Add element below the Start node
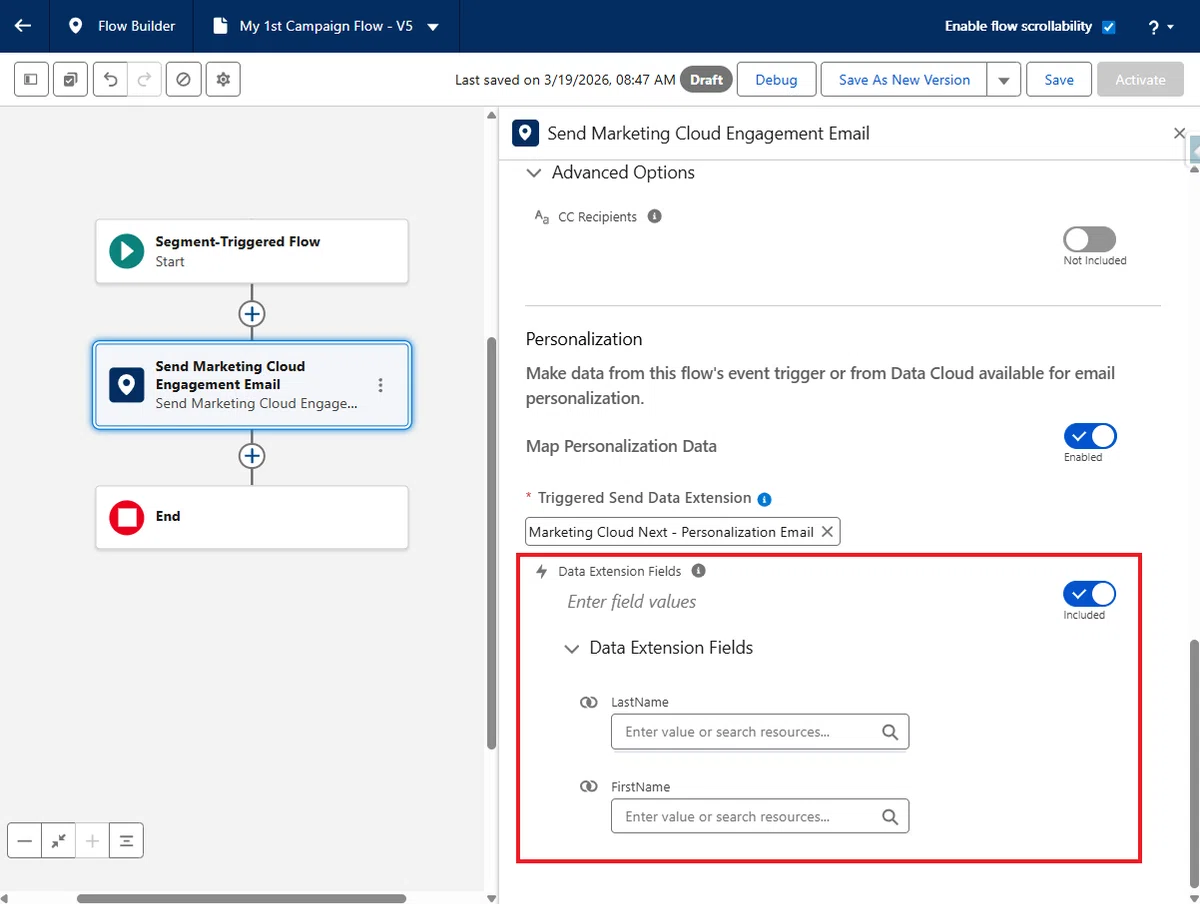The height and width of the screenshot is (904, 1200). (x=252, y=314)
